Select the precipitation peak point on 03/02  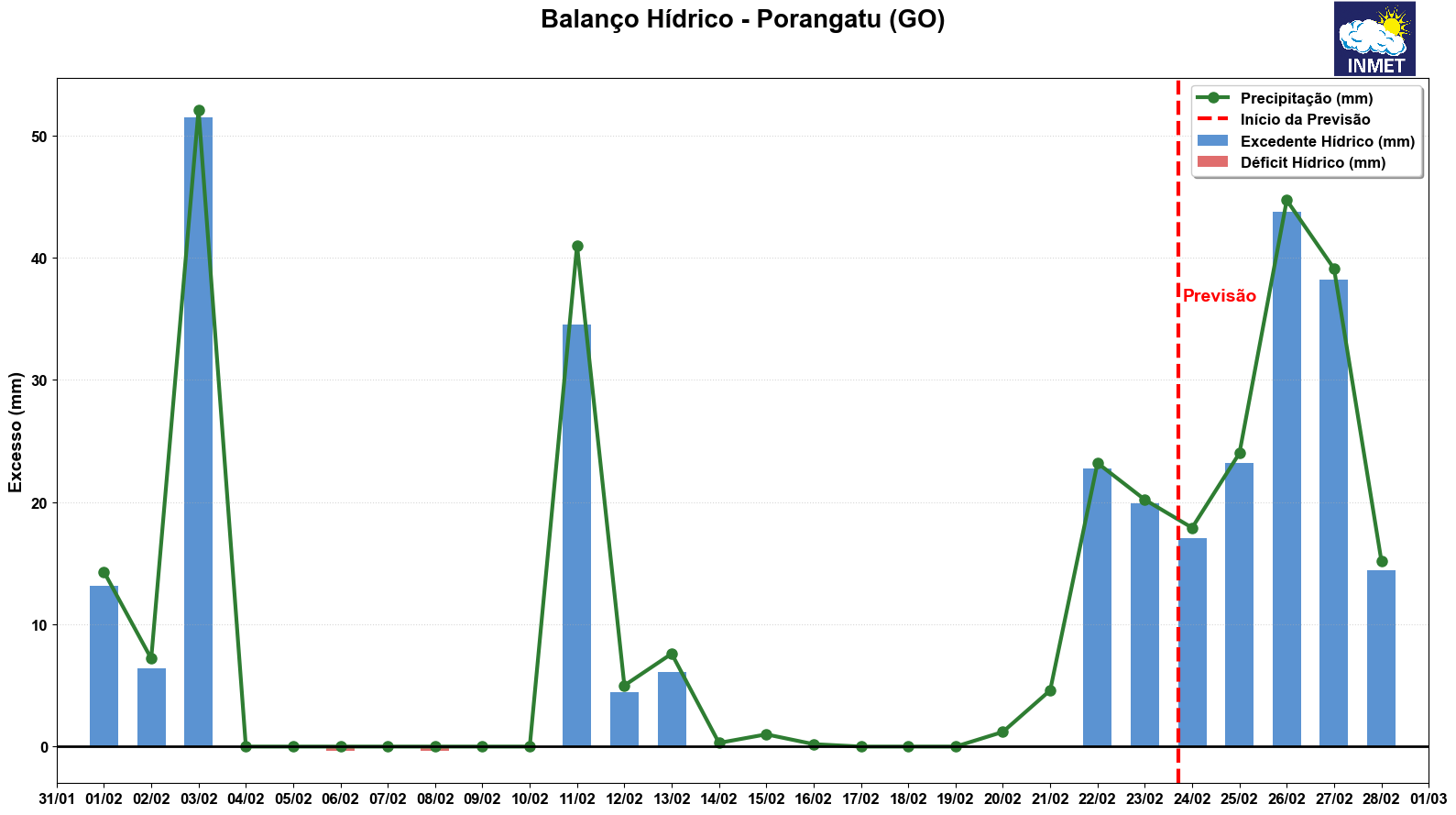[x=199, y=111]
